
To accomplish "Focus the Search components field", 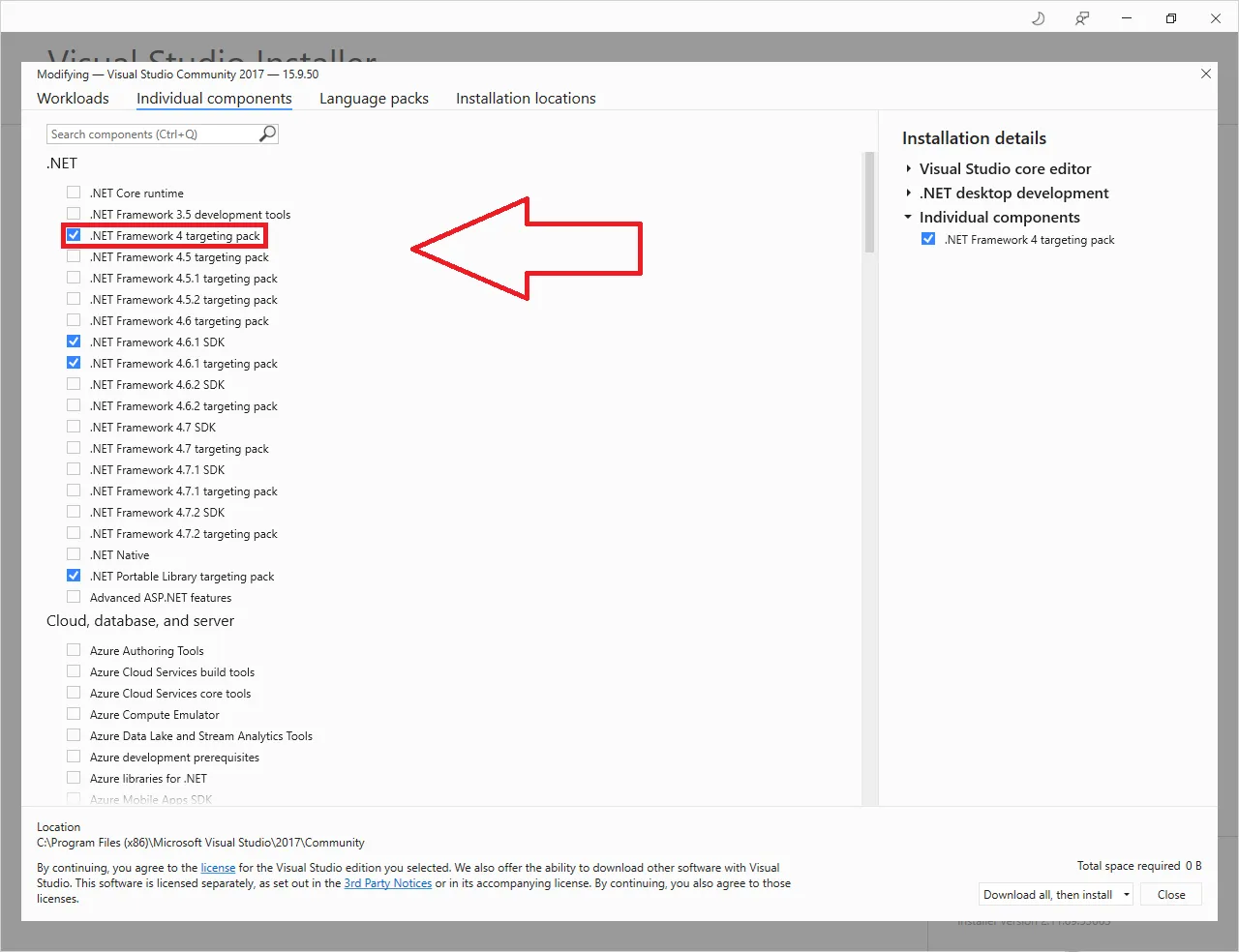I will click(x=163, y=134).
